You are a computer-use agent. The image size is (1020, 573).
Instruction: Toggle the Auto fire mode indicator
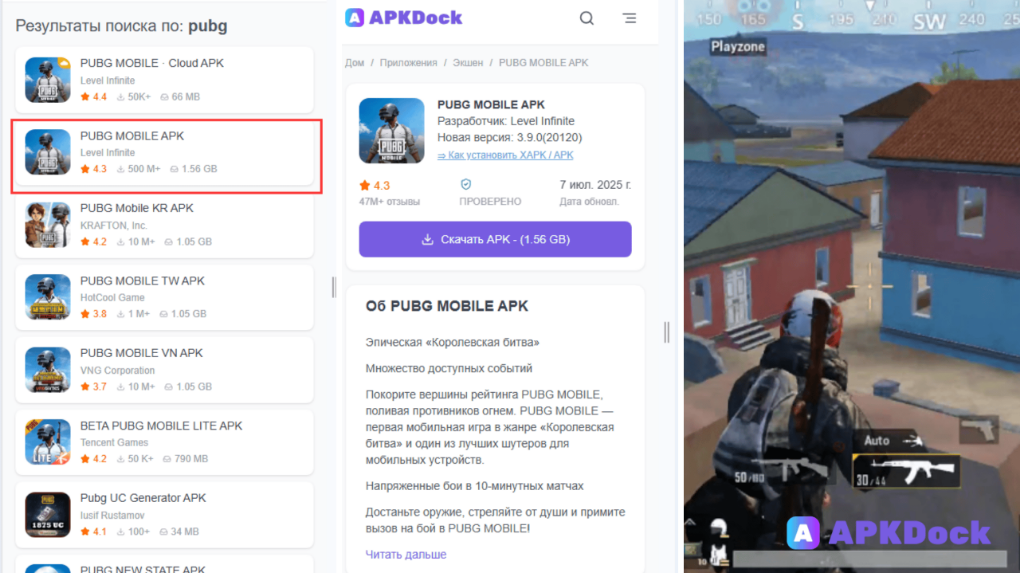coord(892,441)
